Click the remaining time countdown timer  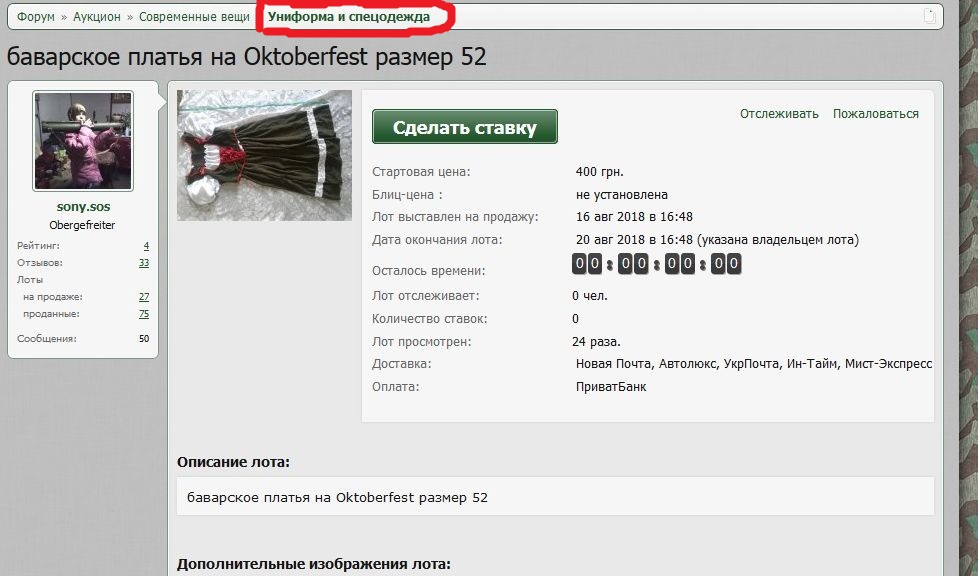(656, 264)
